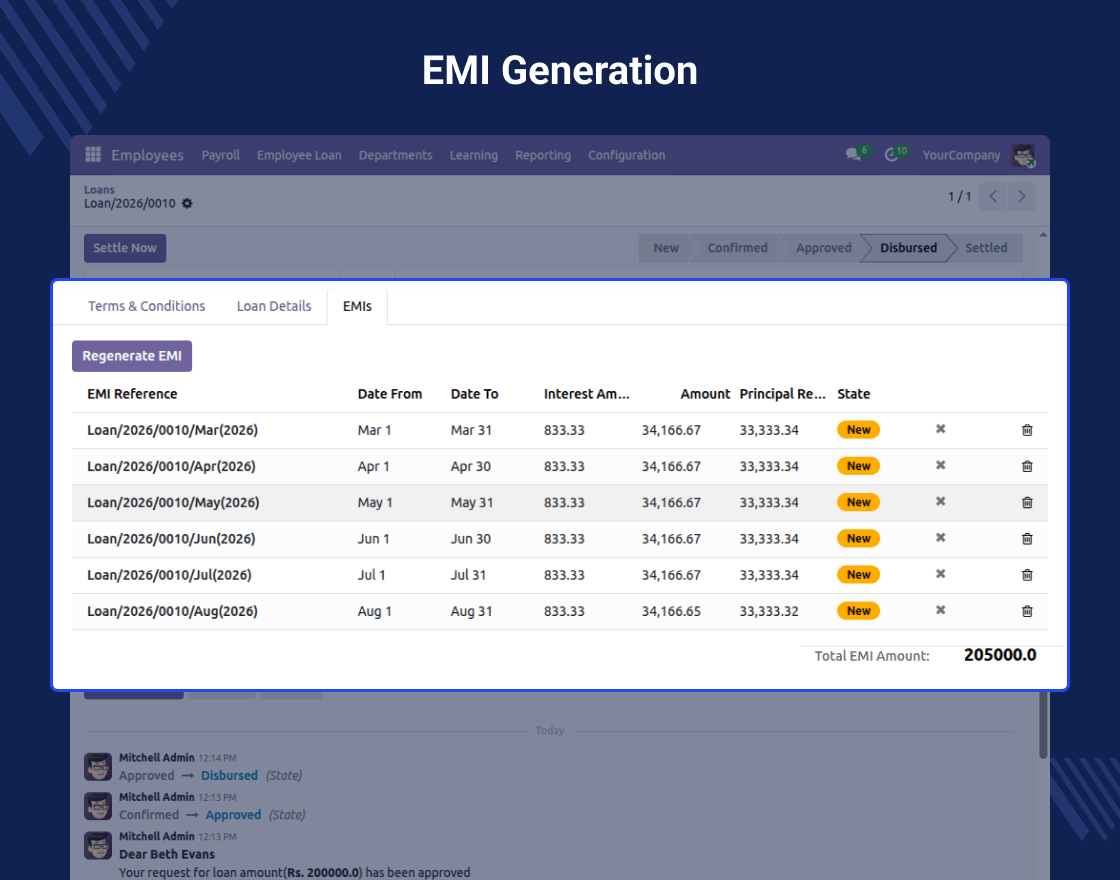Click the Confirmed status stage
This screenshot has height=880, width=1120.
737,248
